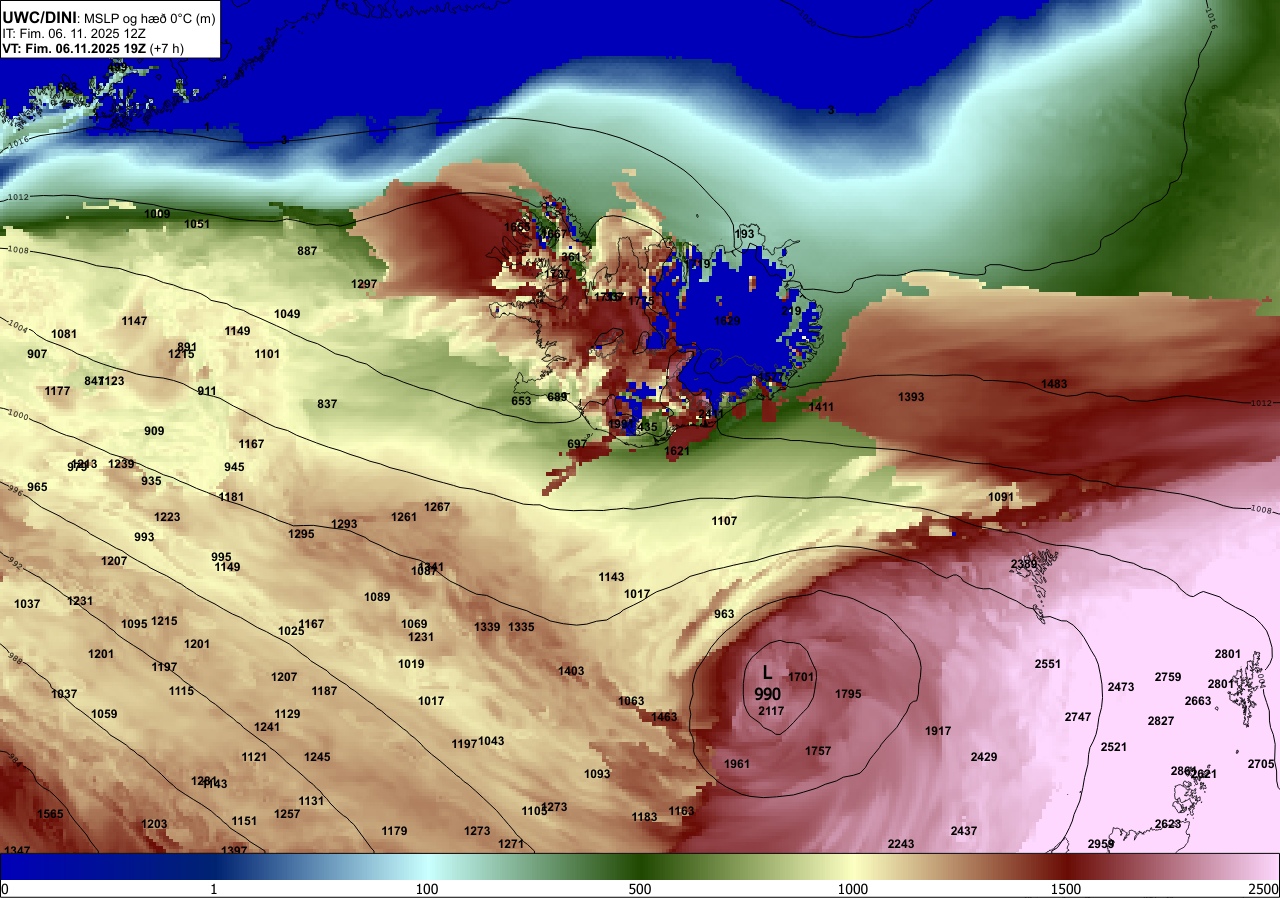Image resolution: width=1280 pixels, height=898 pixels.
Task: Select the 1411 value
Action: click(821, 407)
